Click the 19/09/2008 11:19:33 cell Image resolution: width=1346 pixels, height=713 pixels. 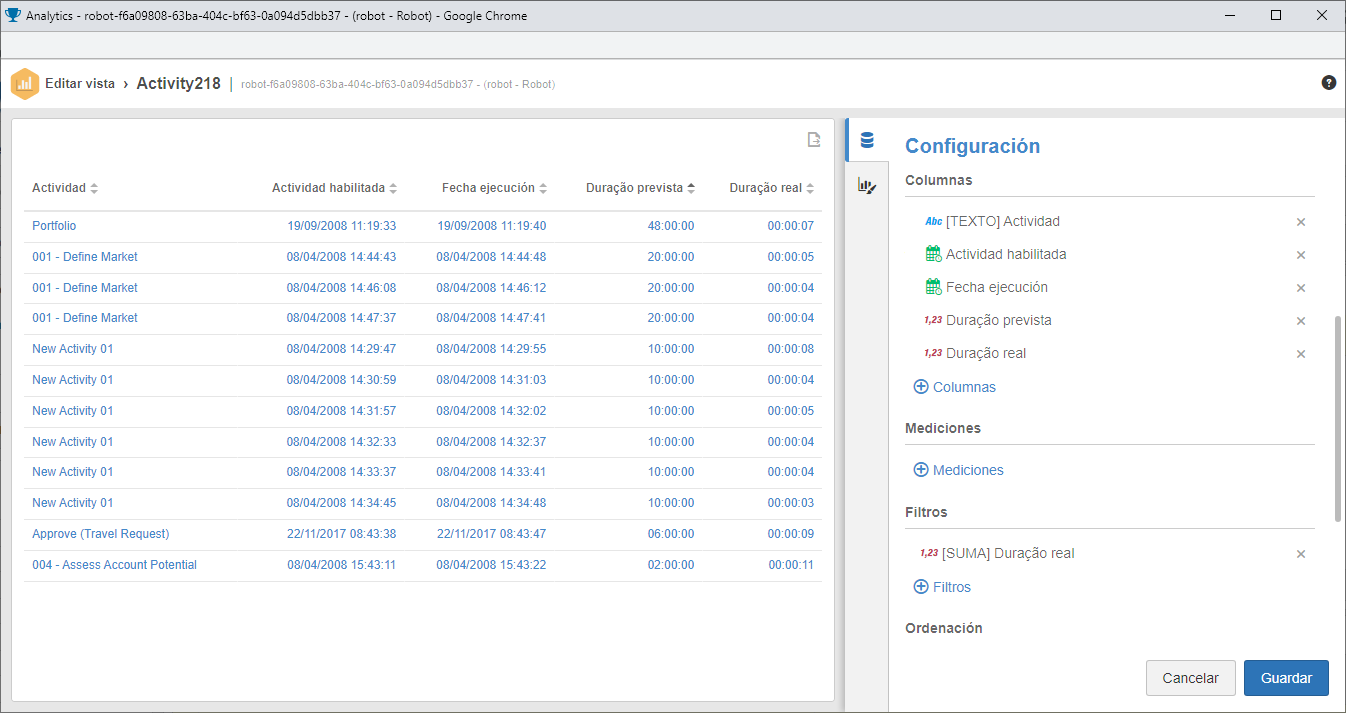click(x=342, y=226)
